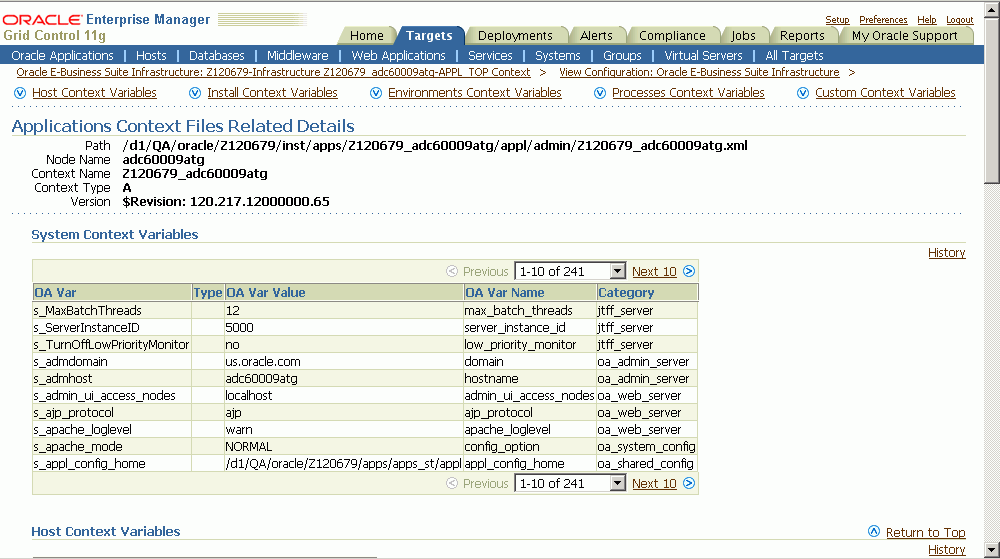Click the arrow icon beside Custom Context Variables

803,93
